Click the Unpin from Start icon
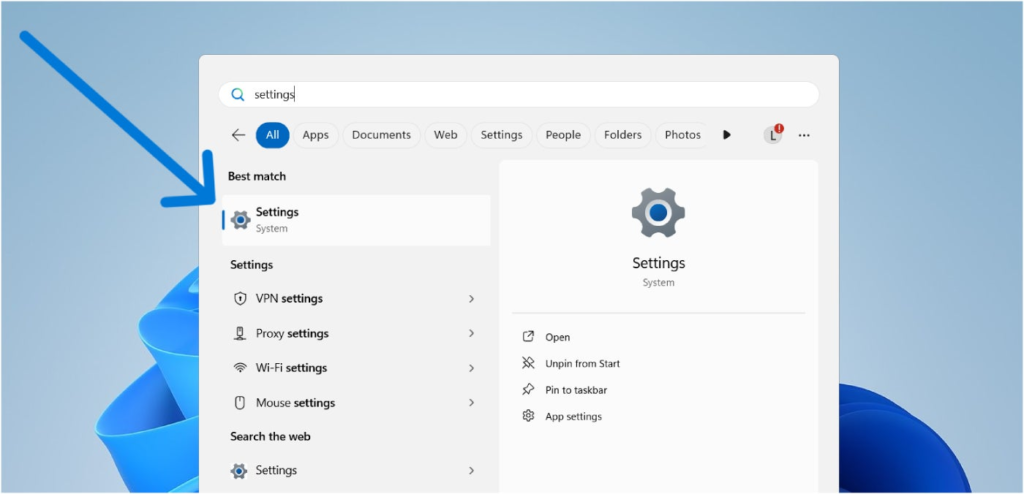1024x494 pixels. coord(528,363)
